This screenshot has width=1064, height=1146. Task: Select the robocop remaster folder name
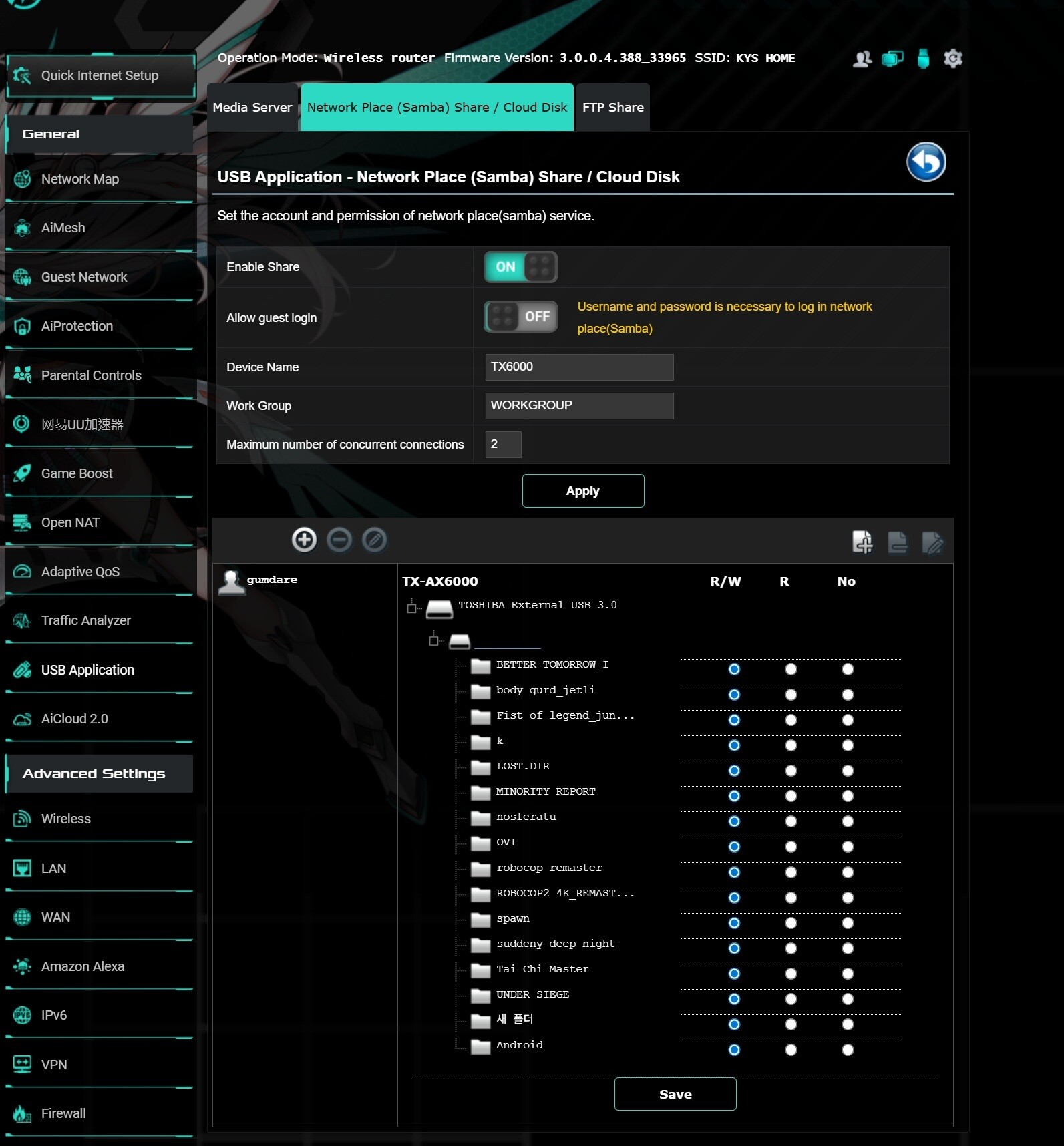(x=549, y=868)
